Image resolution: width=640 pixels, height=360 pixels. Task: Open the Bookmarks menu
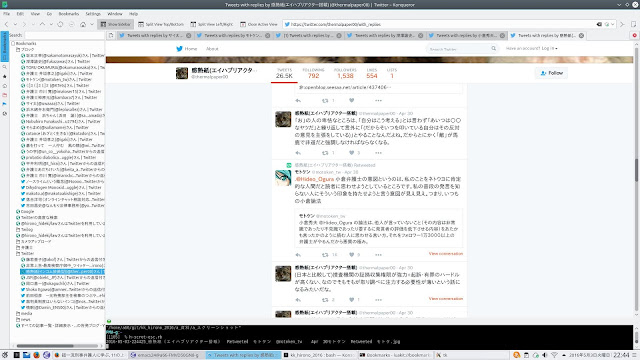tap(69, 13)
